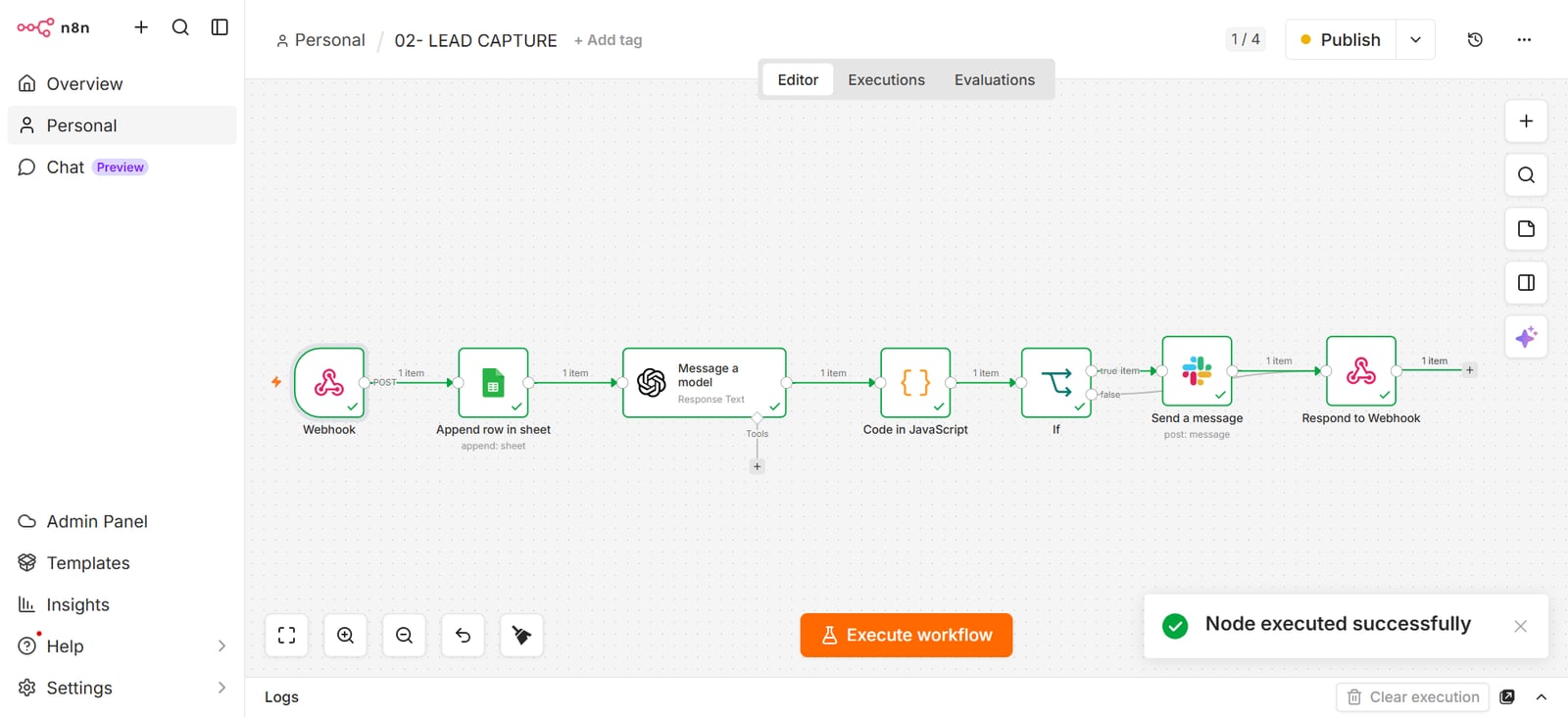The image size is (1568, 717).
Task: Toggle the right side panel view
Action: (x=1526, y=283)
